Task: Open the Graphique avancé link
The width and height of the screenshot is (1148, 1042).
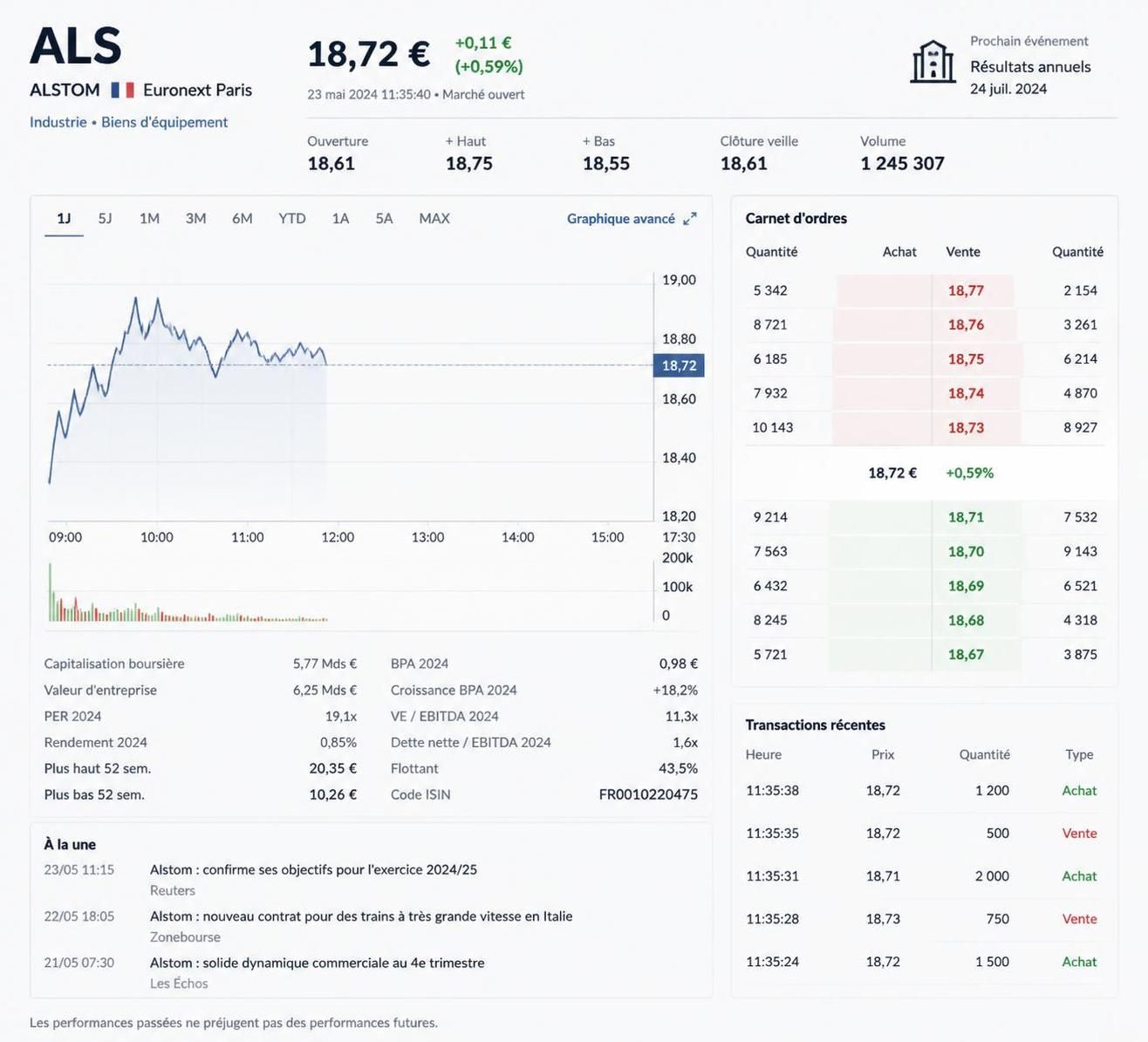Action: pyautogui.click(x=621, y=219)
